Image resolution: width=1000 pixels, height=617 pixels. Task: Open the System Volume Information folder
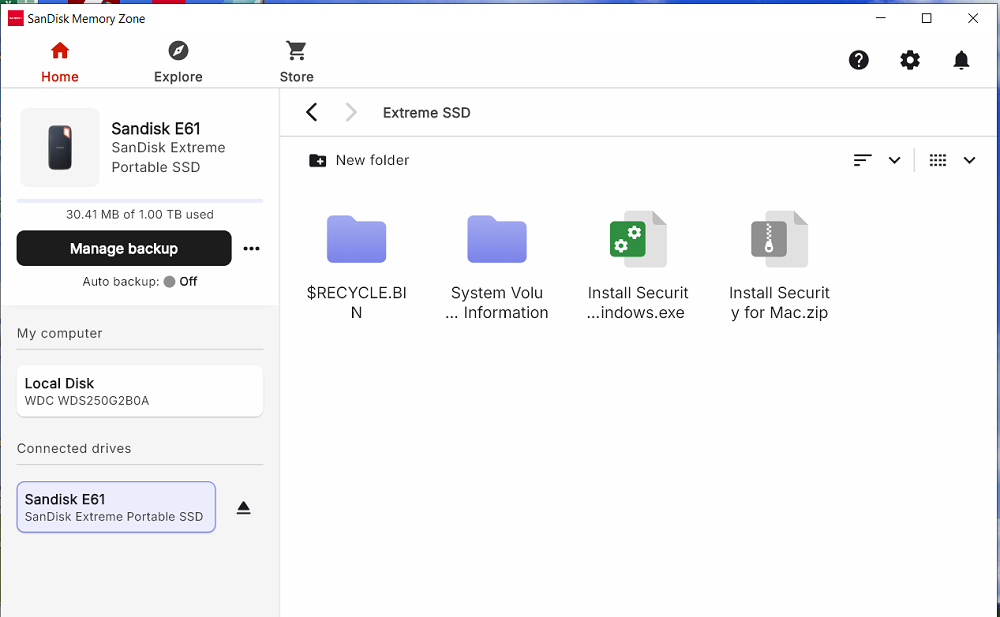click(497, 267)
